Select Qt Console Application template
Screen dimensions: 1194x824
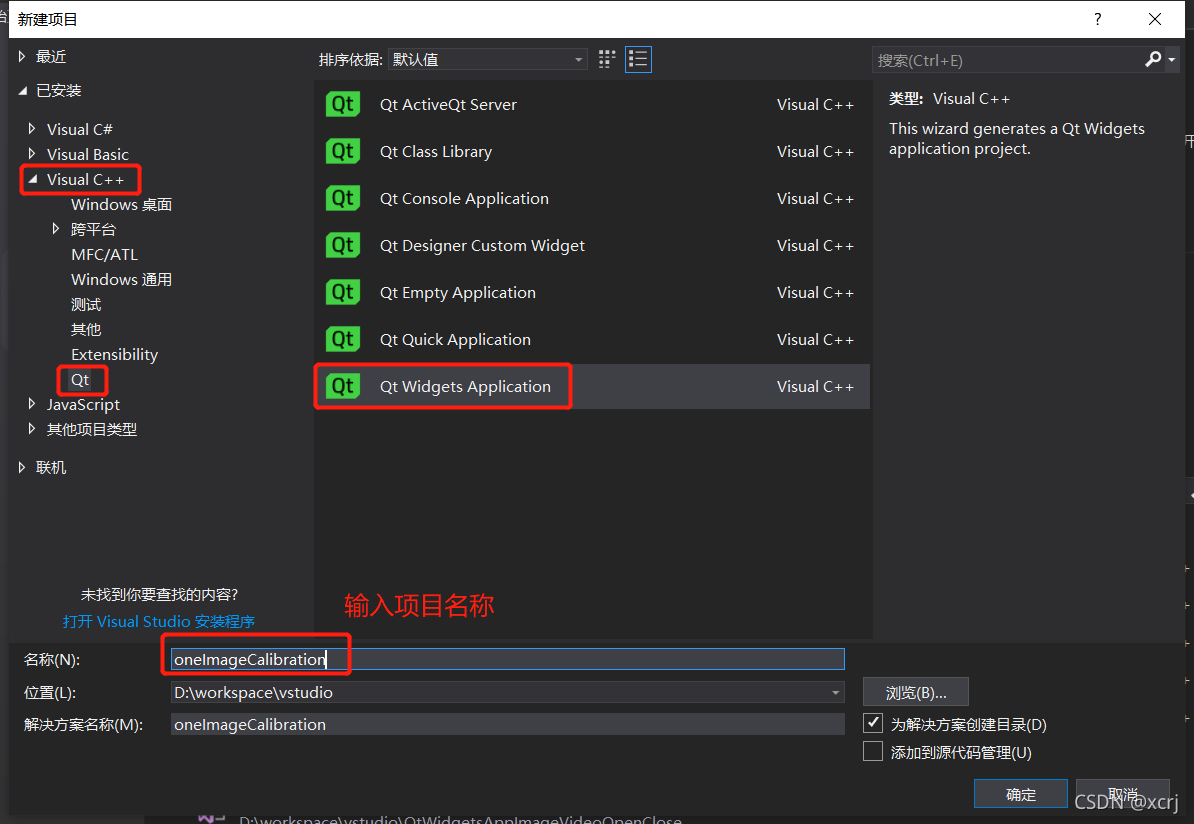pos(592,199)
